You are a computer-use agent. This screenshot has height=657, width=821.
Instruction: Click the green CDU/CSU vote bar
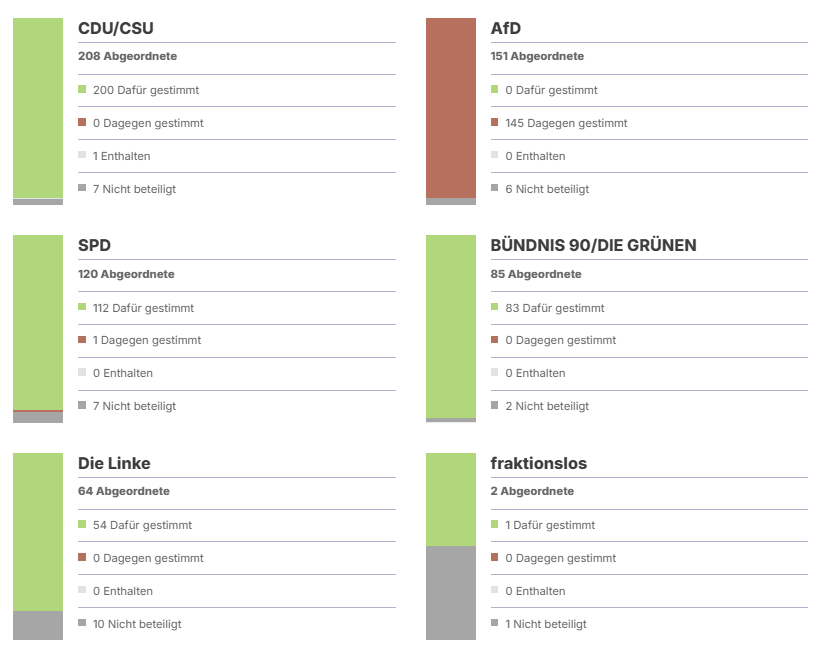pos(38,108)
